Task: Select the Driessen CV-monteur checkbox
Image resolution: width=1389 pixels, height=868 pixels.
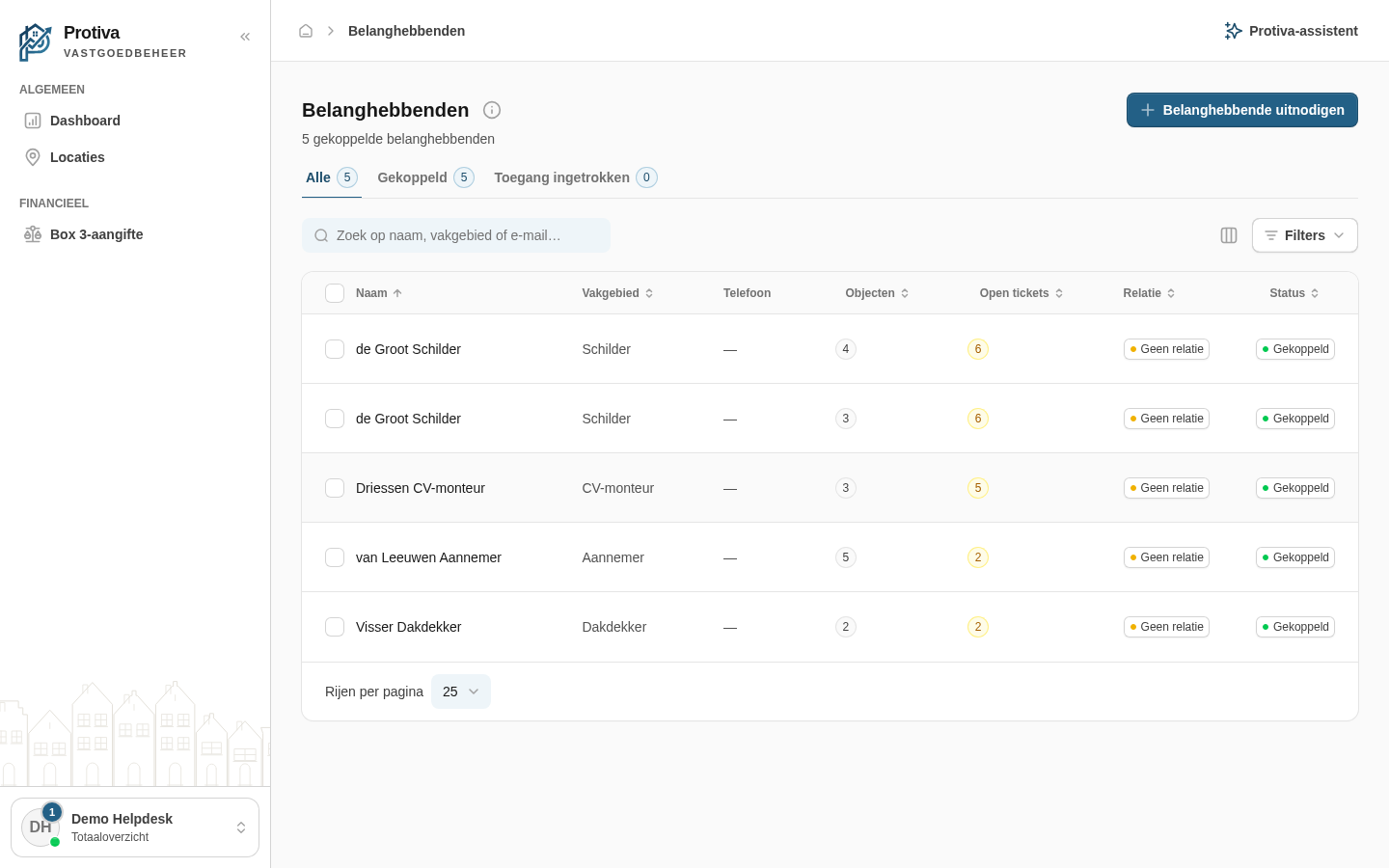Action: pyautogui.click(x=335, y=488)
